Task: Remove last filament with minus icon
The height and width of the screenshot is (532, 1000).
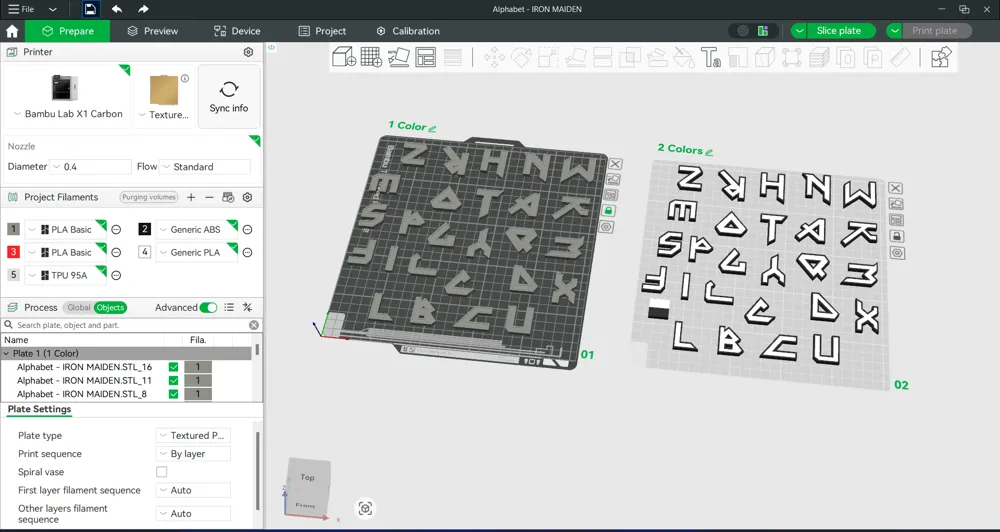Action: tap(209, 198)
